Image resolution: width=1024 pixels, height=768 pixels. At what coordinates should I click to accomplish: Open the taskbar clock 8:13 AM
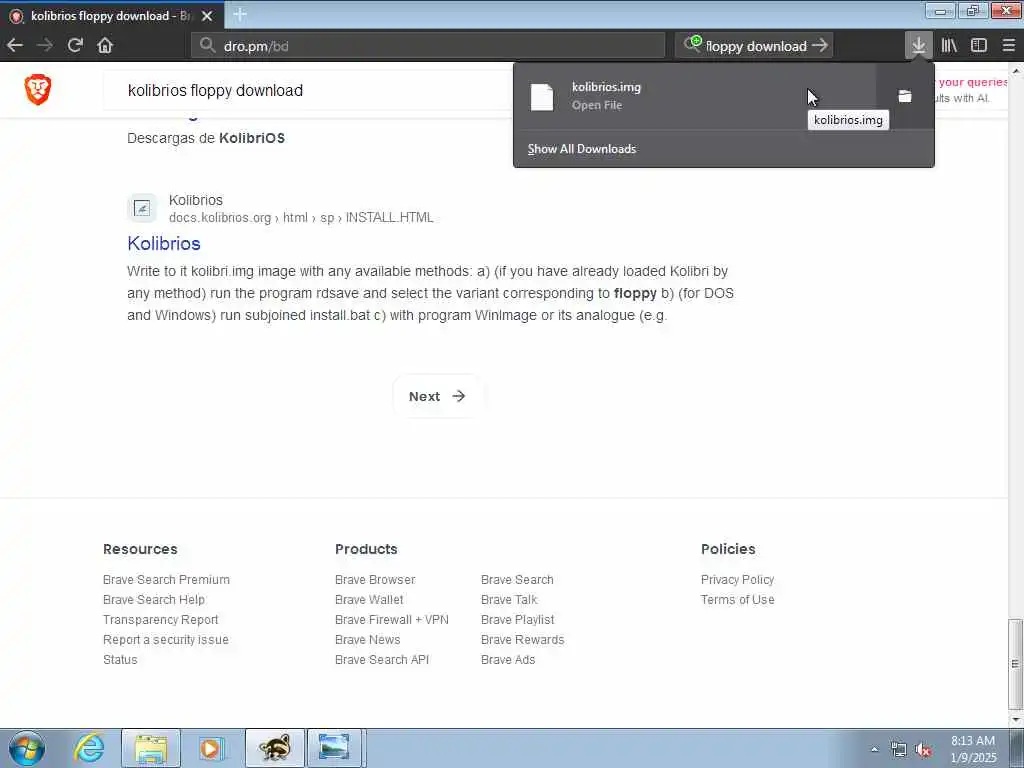coord(973,749)
